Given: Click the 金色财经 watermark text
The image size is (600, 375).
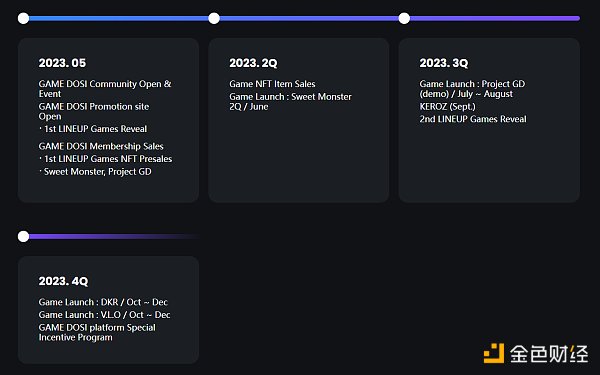Looking at the screenshot, I should click(x=549, y=354).
